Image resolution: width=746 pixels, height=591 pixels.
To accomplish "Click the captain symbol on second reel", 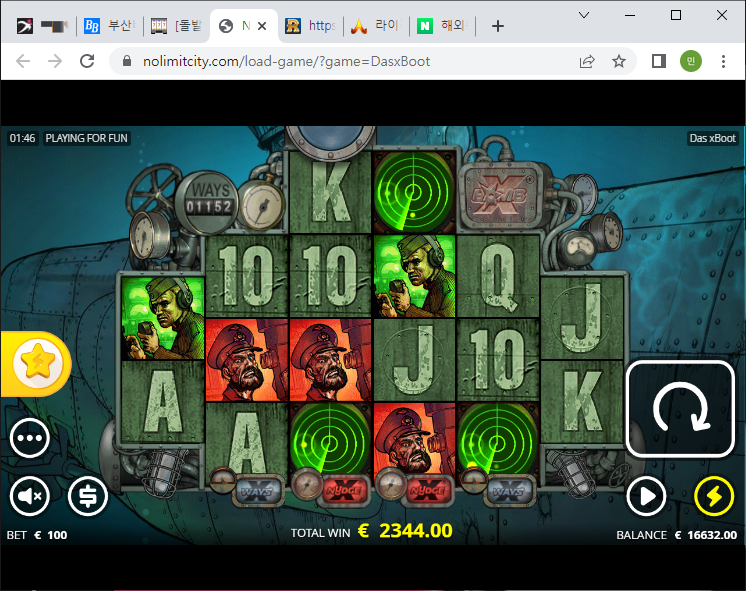I will pyautogui.click(x=246, y=360).
